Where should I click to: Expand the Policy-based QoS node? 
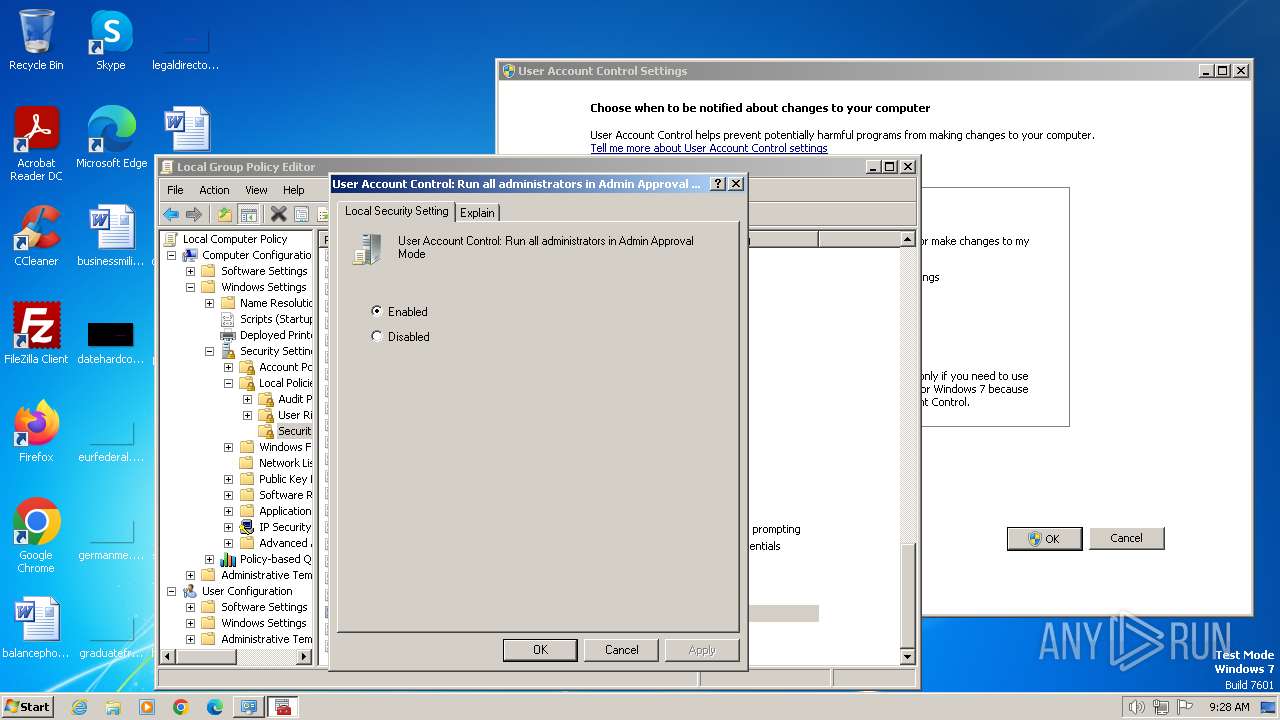tap(209, 559)
